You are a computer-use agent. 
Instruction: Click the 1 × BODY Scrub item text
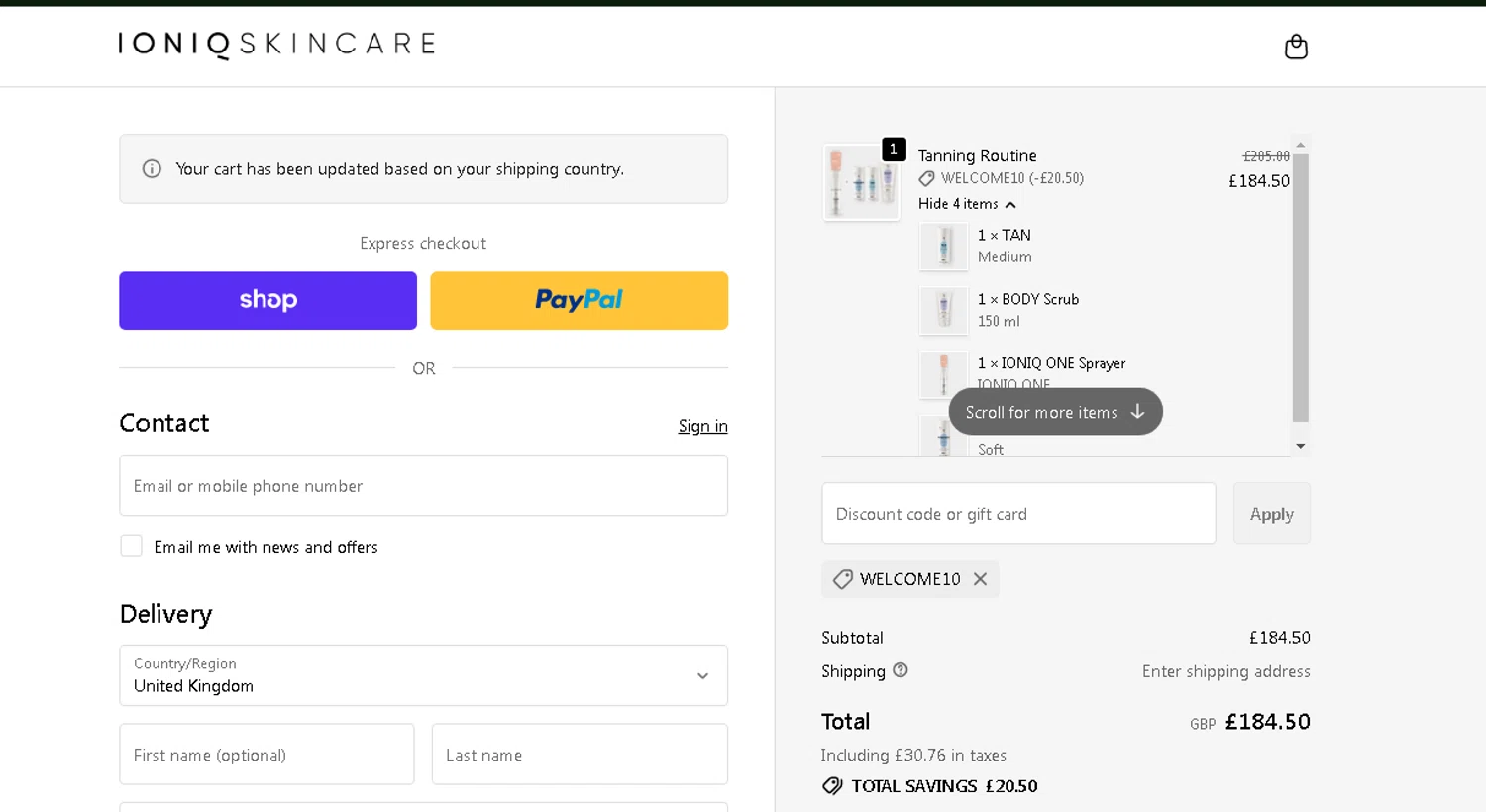(1028, 299)
